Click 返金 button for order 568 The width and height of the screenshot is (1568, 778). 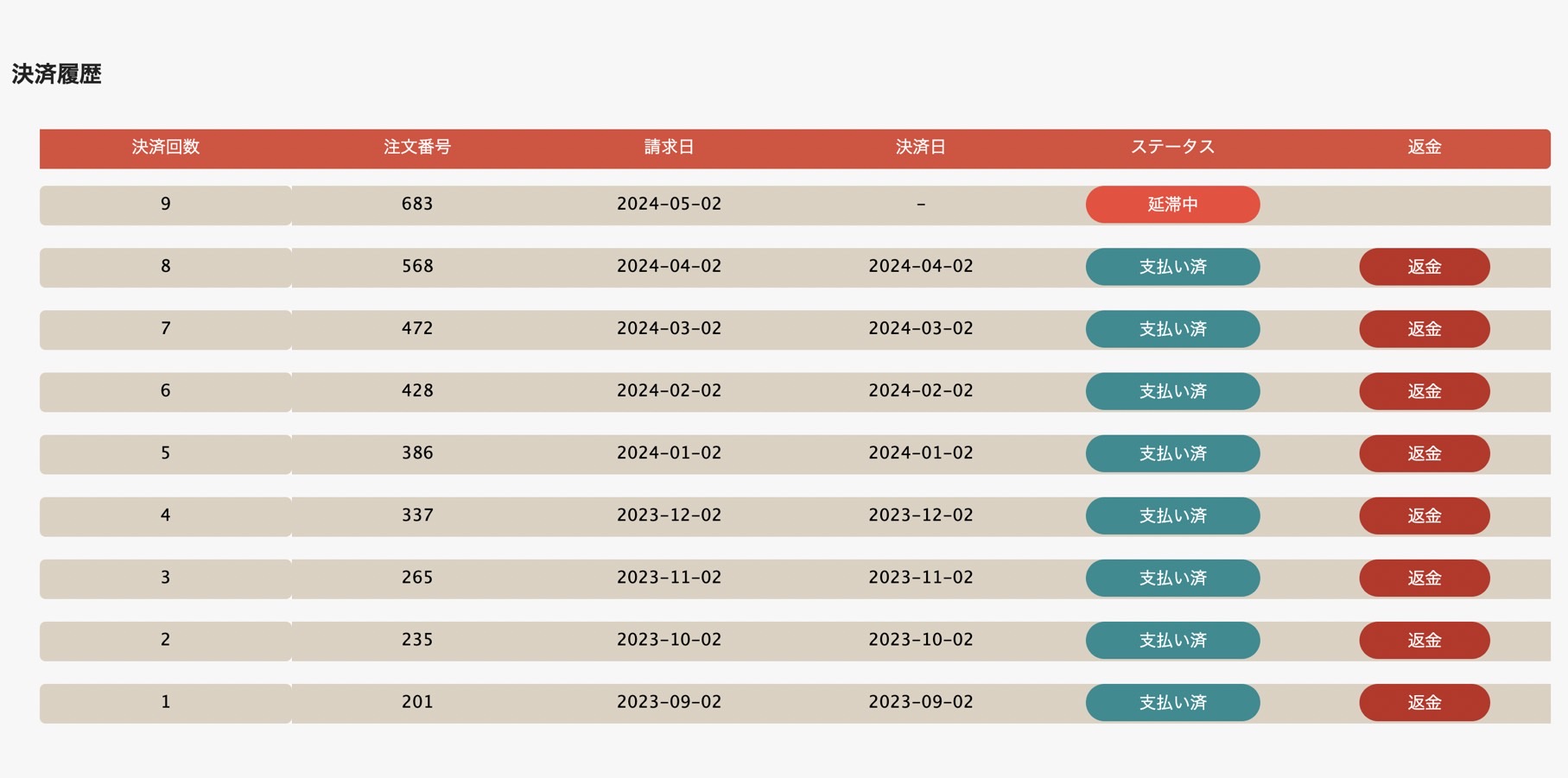[x=1424, y=267]
